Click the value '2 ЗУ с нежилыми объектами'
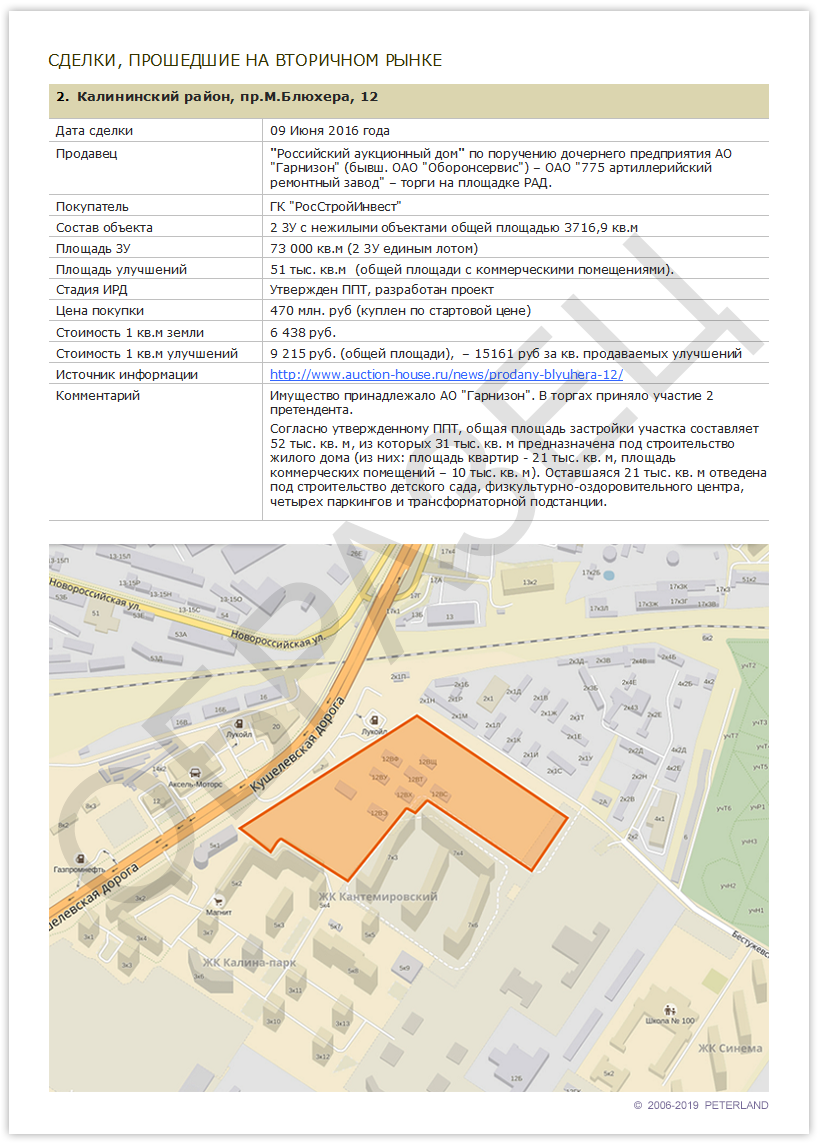This screenshot has width=820, height=1145. 453,228
